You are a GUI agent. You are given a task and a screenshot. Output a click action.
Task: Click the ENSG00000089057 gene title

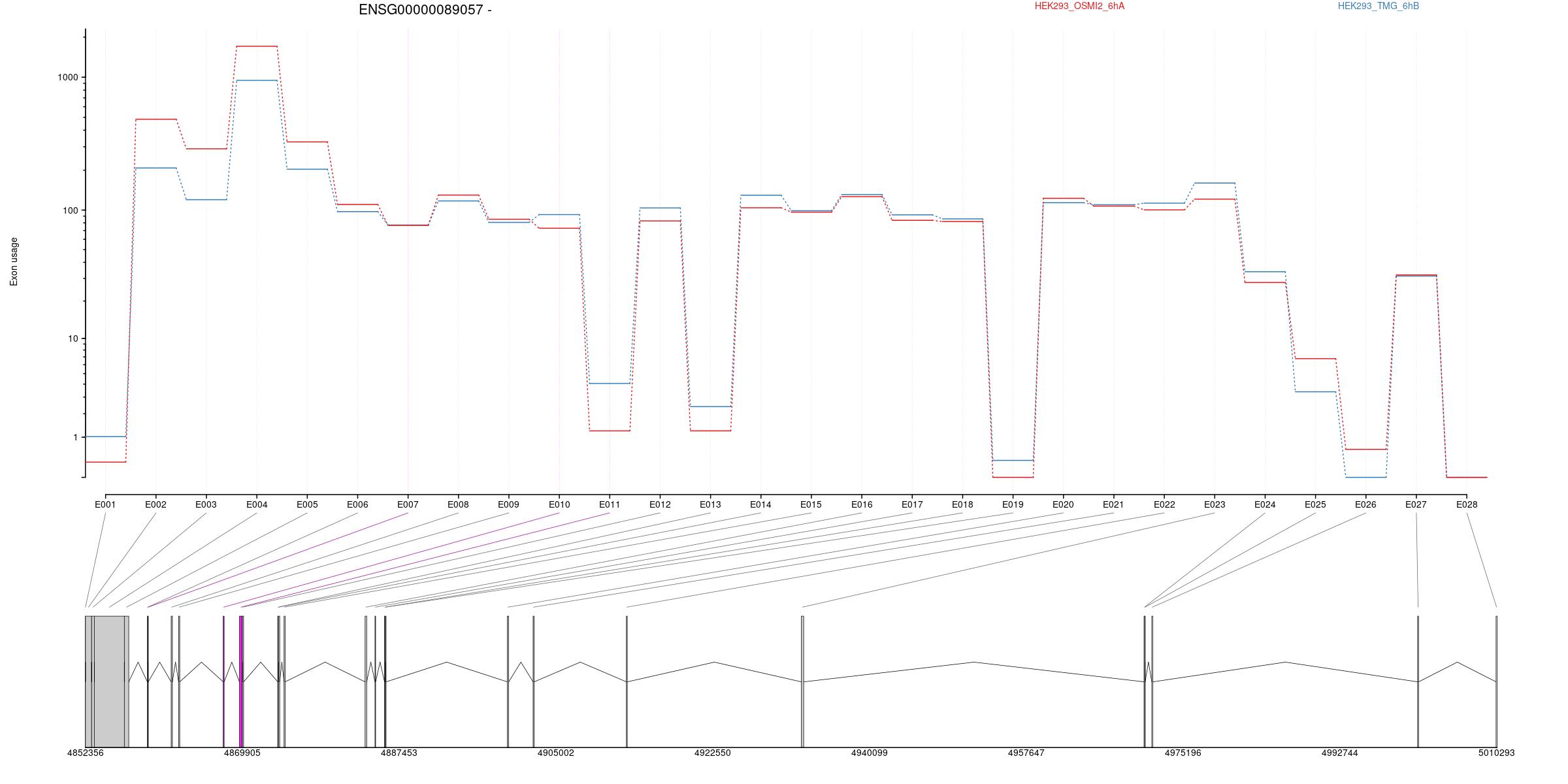pyautogui.click(x=425, y=10)
